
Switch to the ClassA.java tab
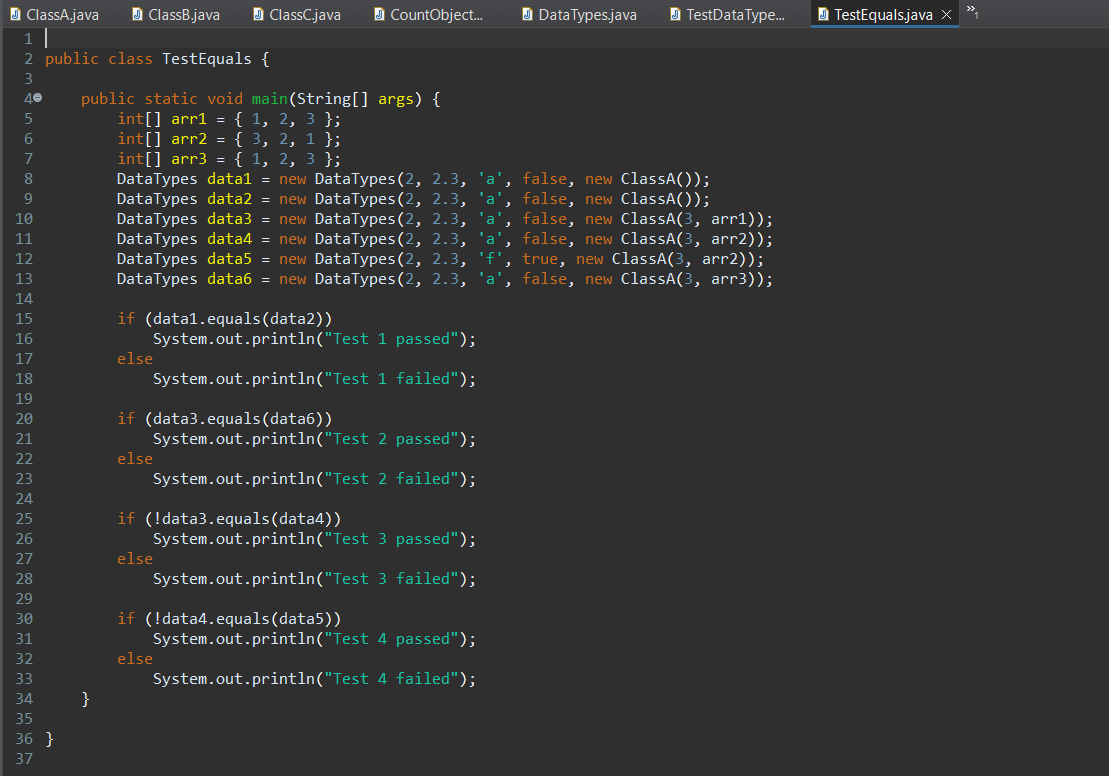click(62, 14)
